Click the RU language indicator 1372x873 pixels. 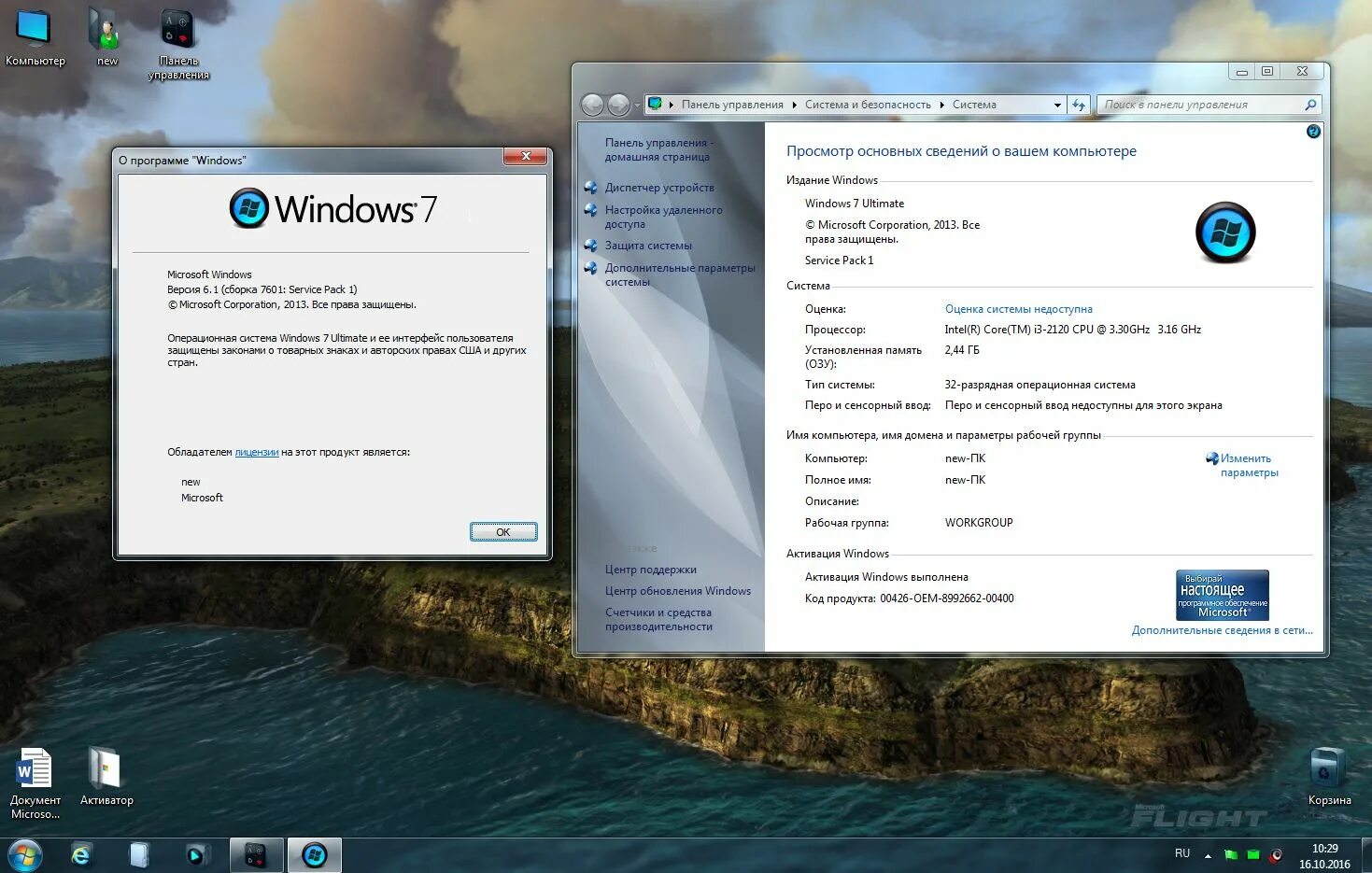point(1182,853)
